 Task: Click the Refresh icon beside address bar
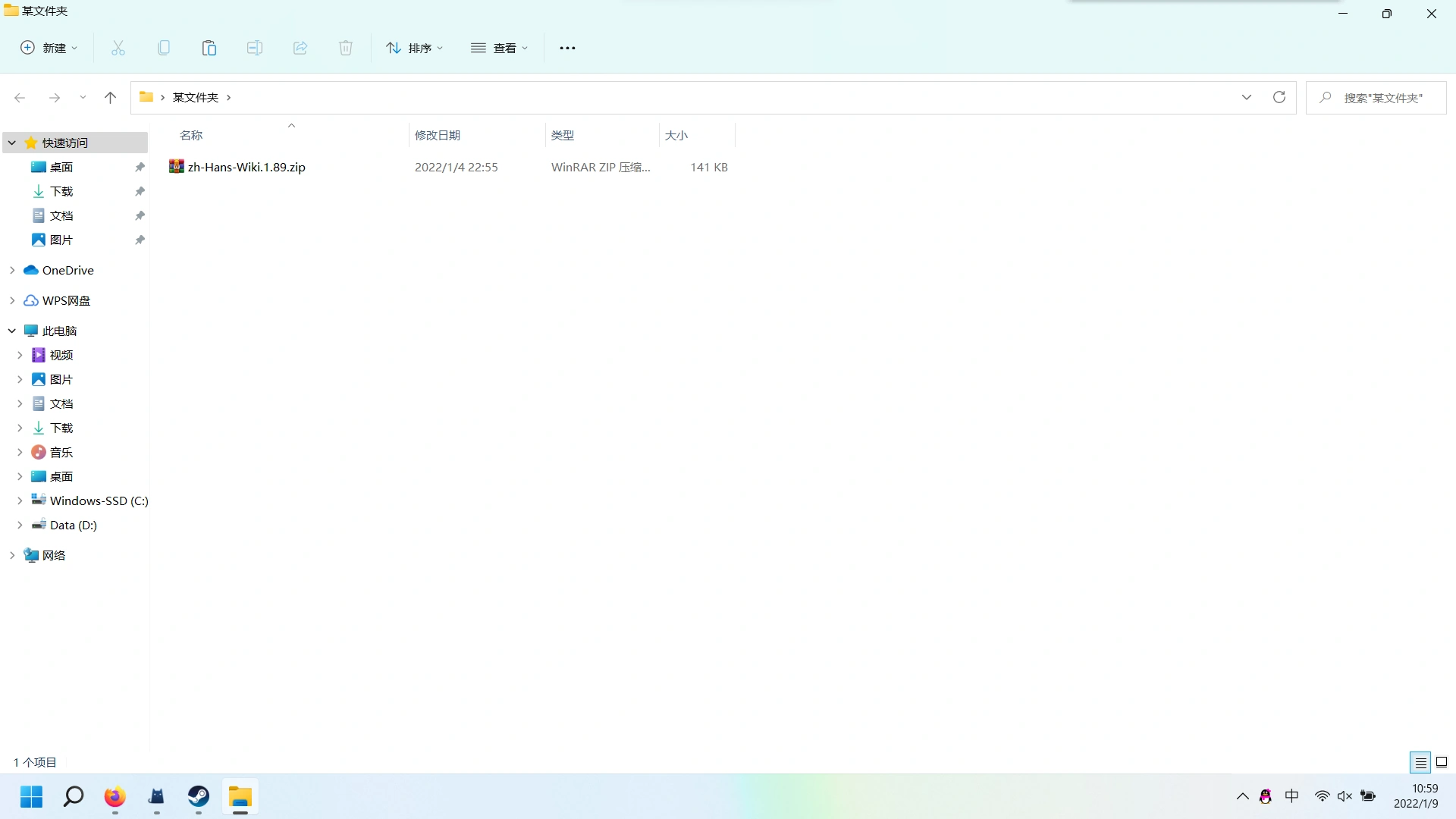tap(1279, 97)
